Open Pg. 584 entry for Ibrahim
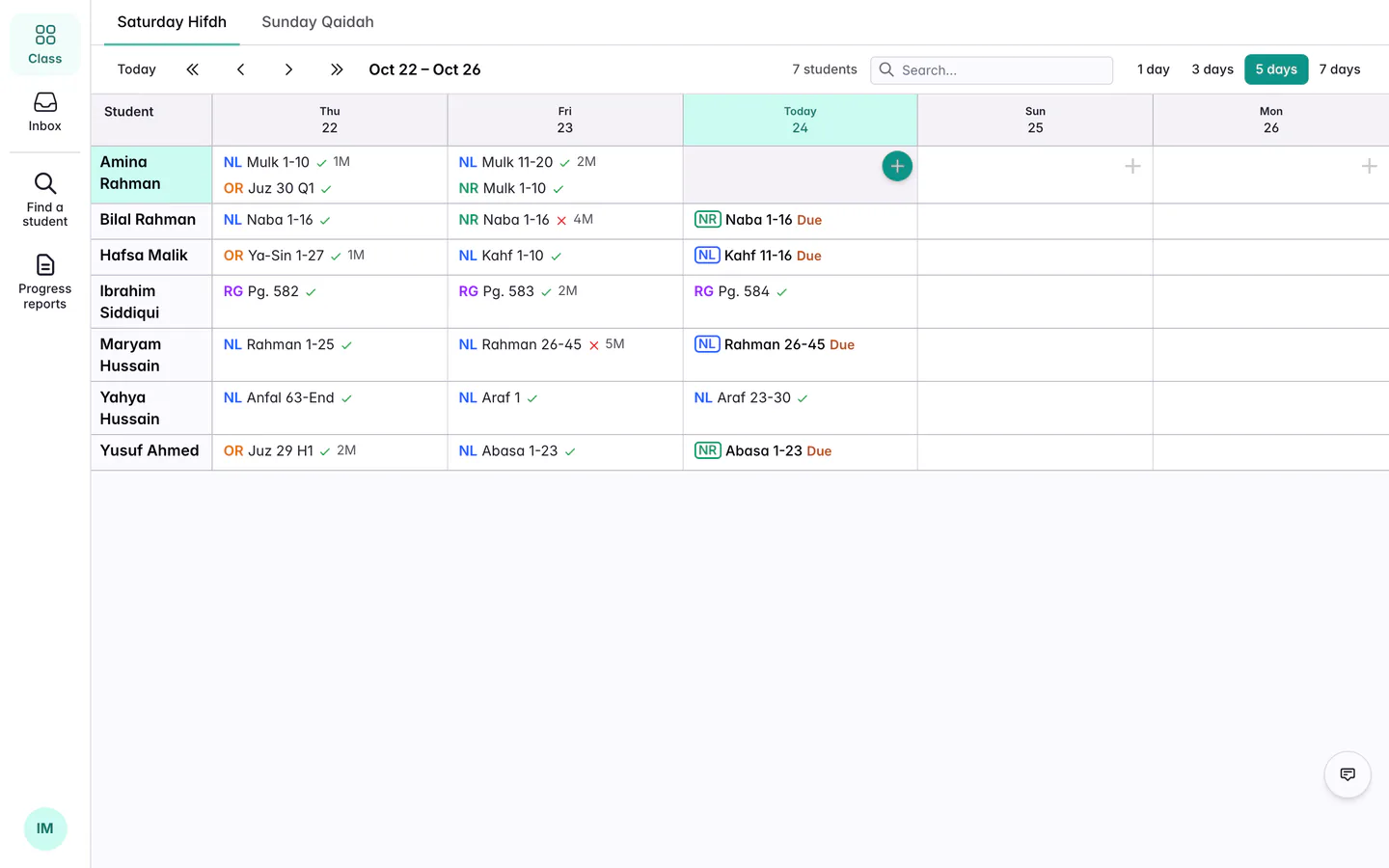This screenshot has height=868, width=1389. click(x=741, y=291)
